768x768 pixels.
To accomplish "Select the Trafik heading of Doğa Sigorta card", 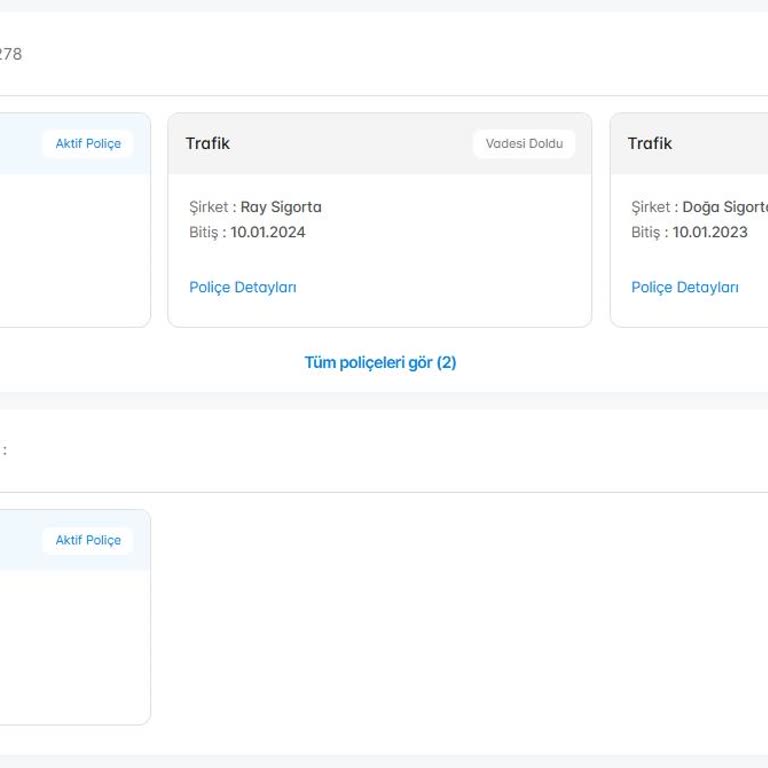I will click(650, 143).
